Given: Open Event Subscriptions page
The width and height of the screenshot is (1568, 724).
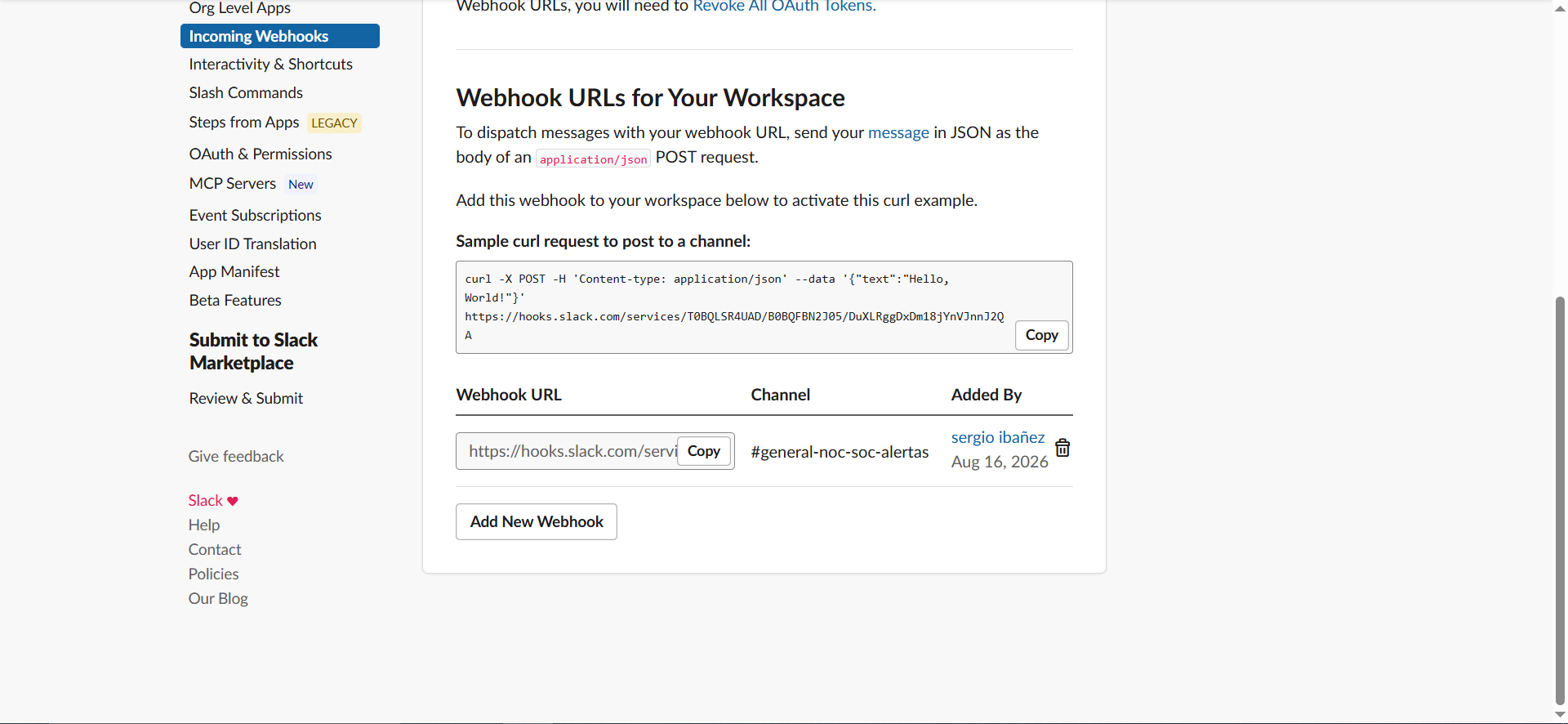Looking at the screenshot, I should (256, 215).
